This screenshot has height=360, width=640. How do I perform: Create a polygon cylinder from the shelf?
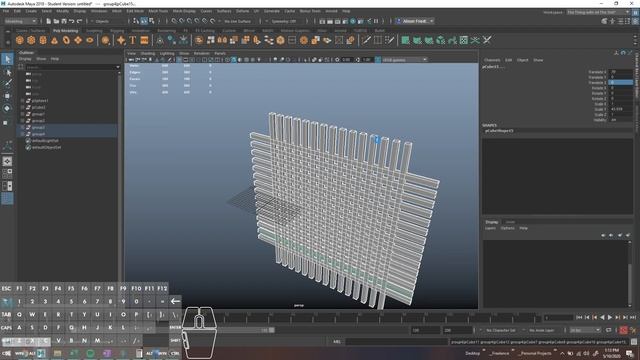coord(43,40)
